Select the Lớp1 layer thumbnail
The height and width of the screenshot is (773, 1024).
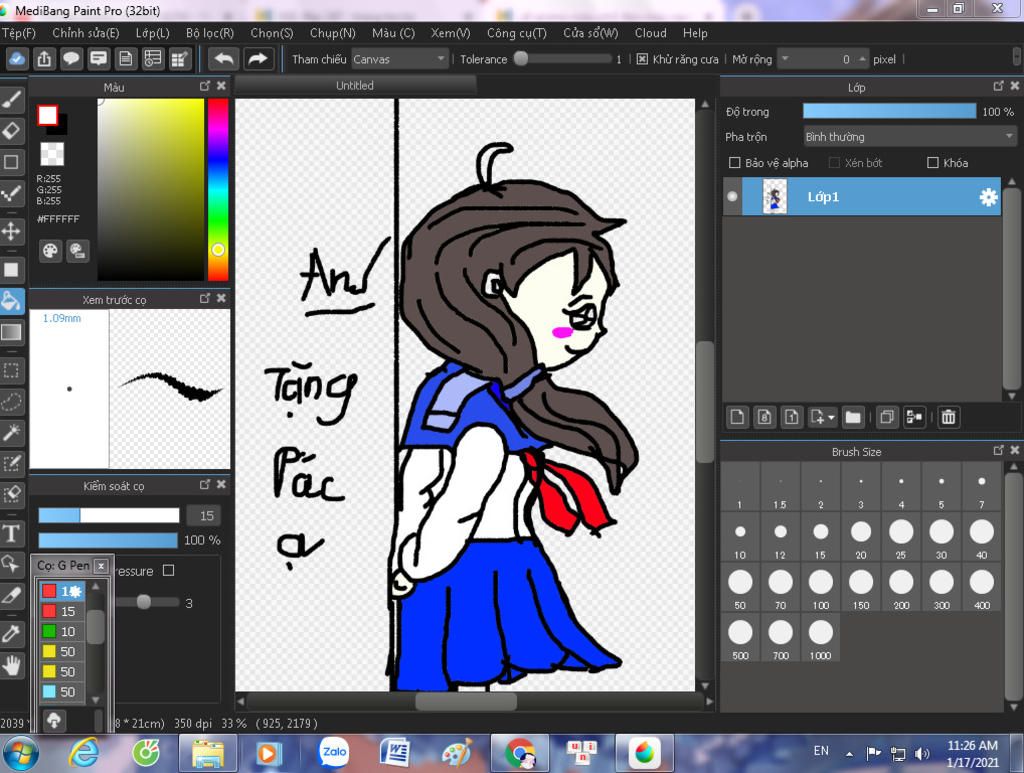pyautogui.click(x=775, y=197)
